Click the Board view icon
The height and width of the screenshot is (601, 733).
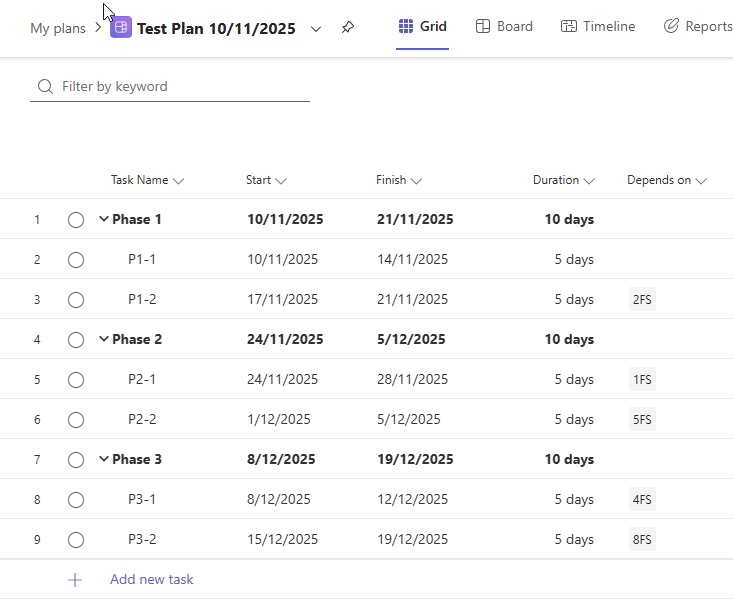[x=482, y=27]
